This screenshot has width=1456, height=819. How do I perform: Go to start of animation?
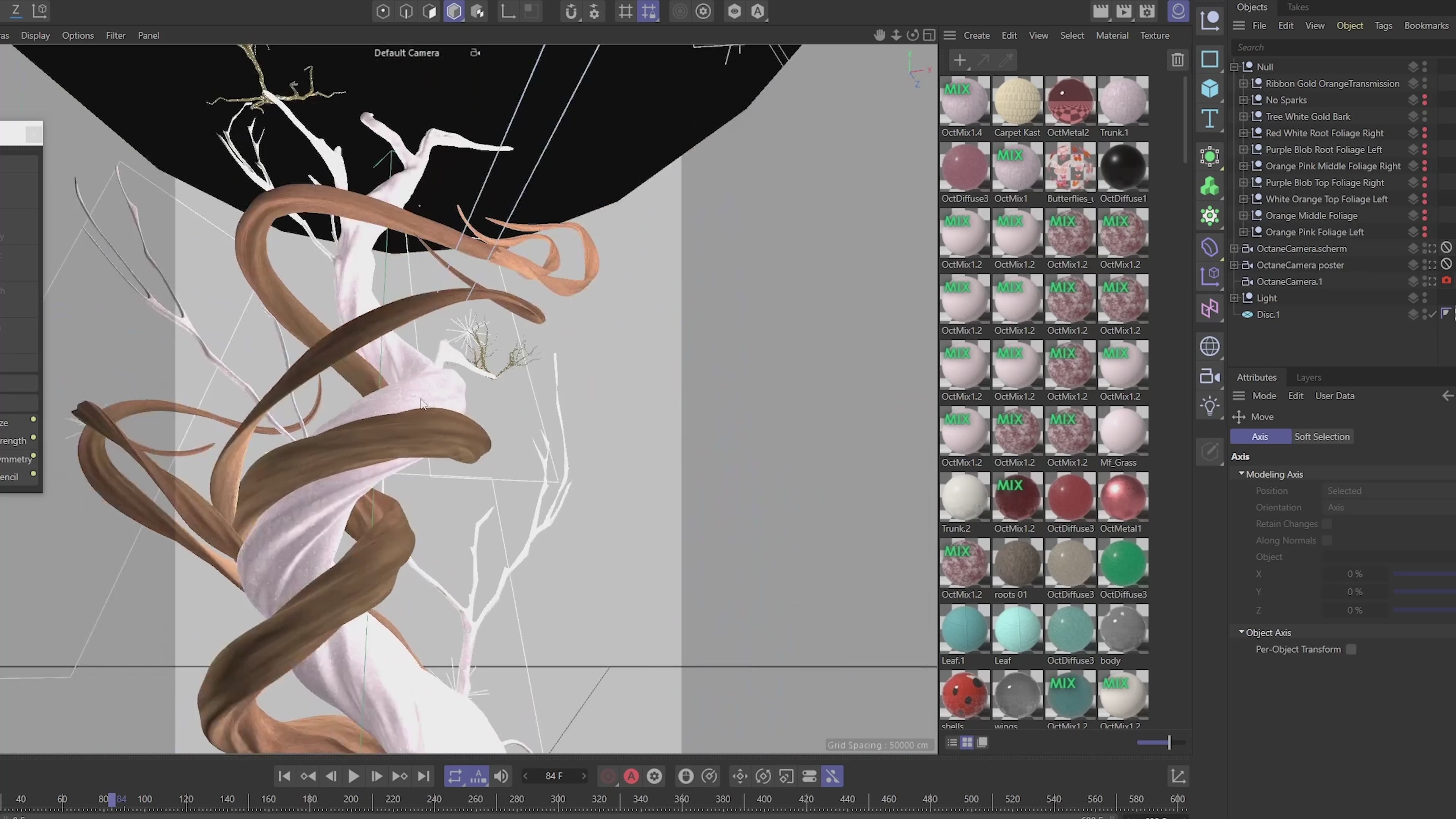pyautogui.click(x=284, y=777)
